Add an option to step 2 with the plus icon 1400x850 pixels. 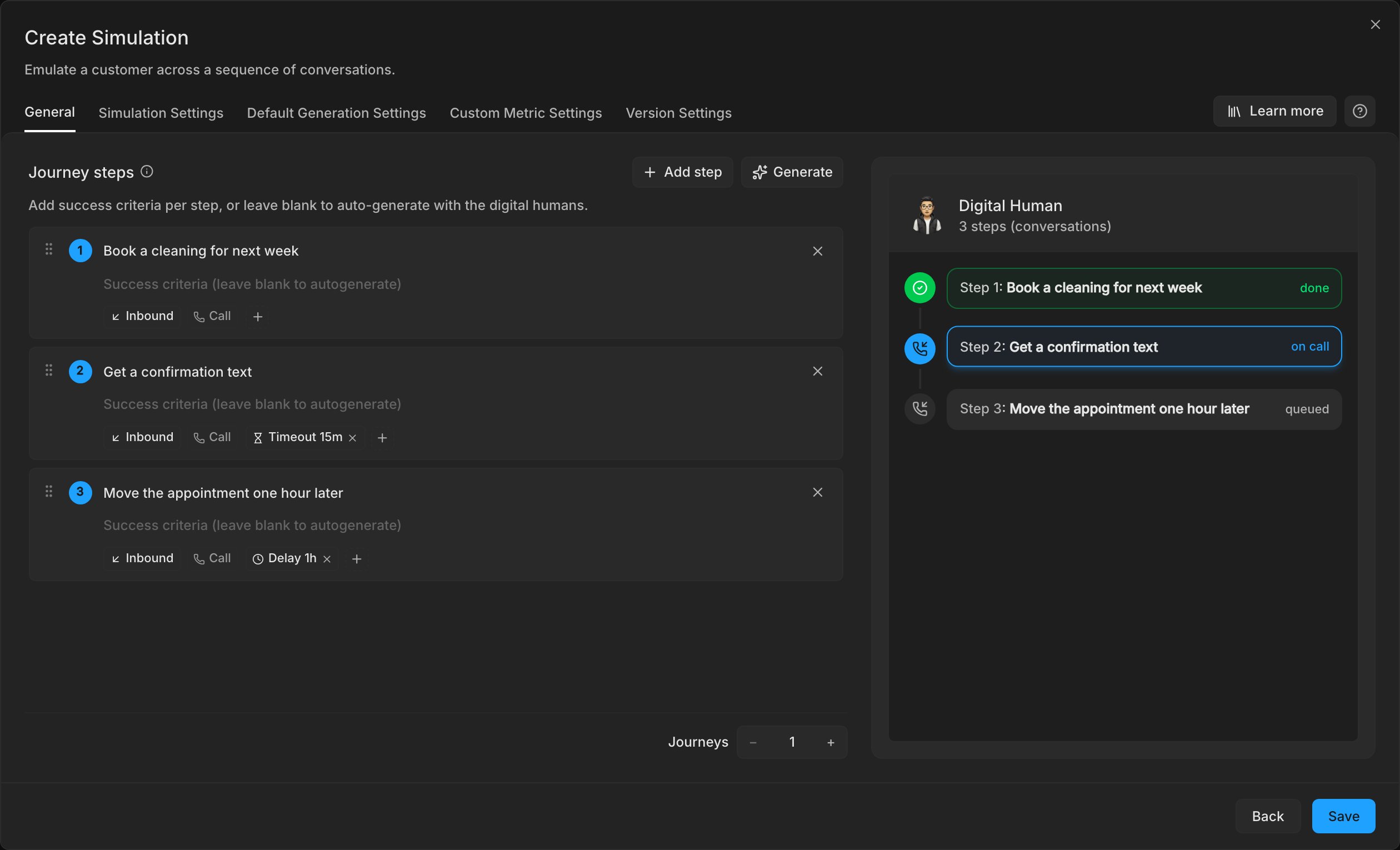[x=382, y=438]
